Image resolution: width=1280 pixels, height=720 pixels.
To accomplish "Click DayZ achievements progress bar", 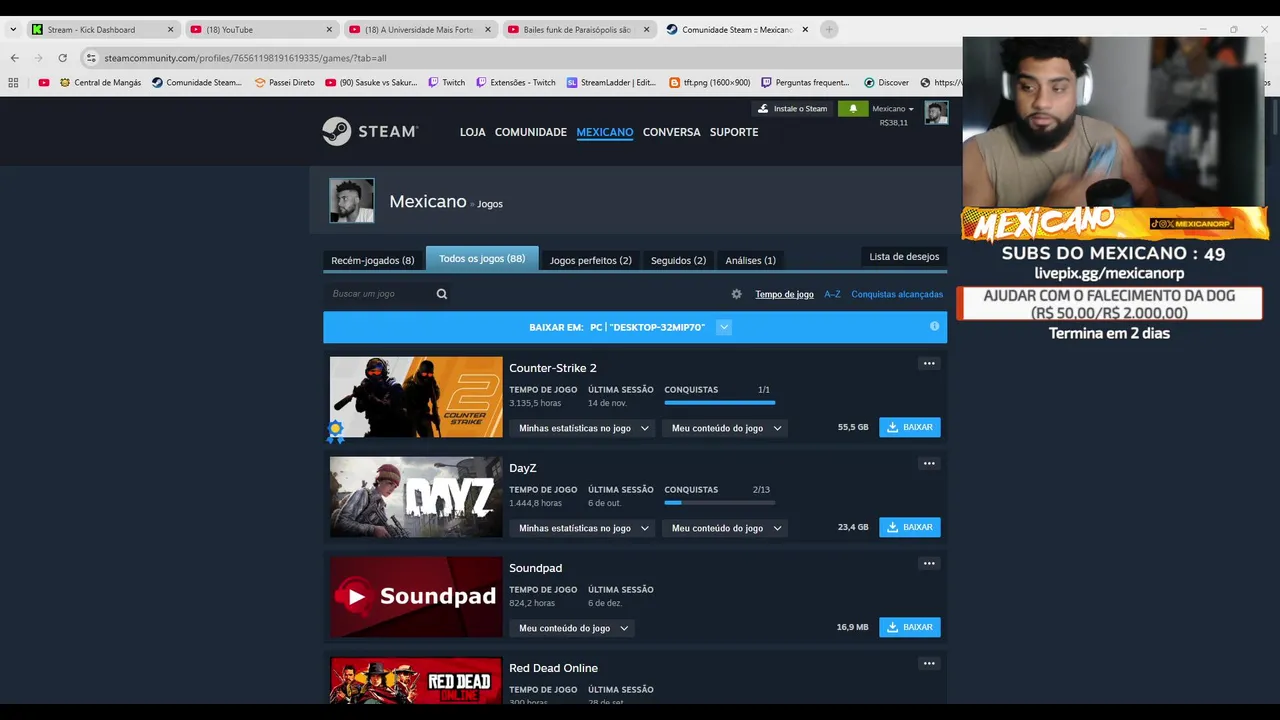I will coord(720,502).
